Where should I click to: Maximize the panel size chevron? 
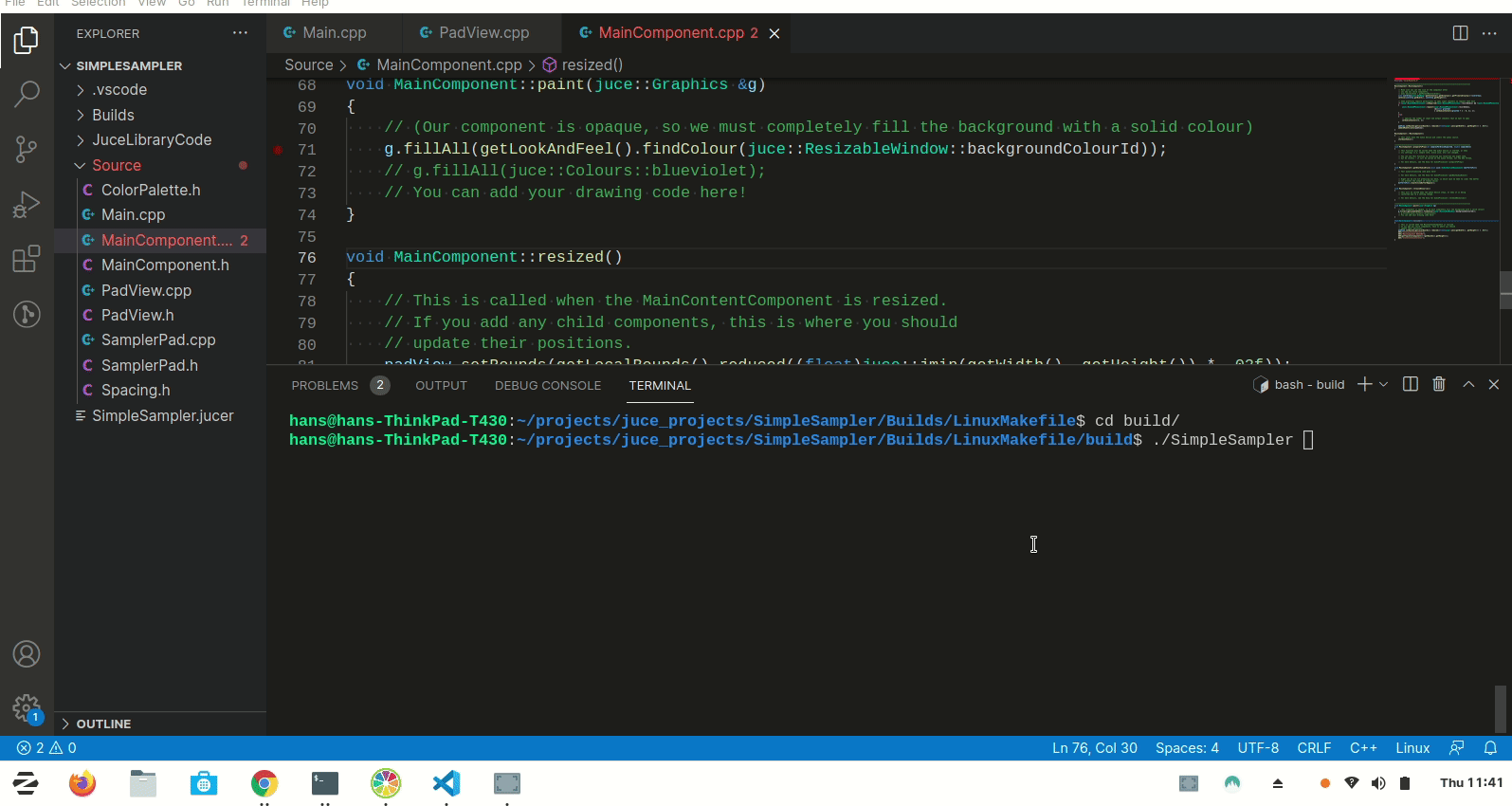[1468, 384]
